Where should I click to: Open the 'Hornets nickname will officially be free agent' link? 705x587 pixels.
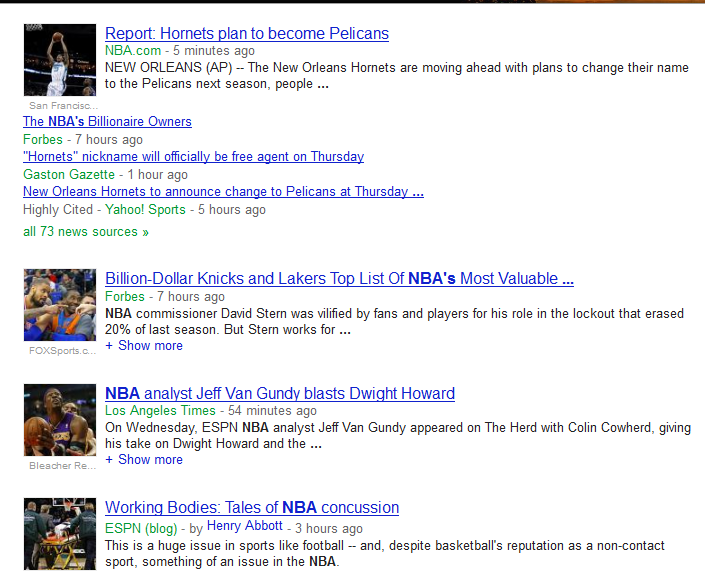[x=193, y=156]
